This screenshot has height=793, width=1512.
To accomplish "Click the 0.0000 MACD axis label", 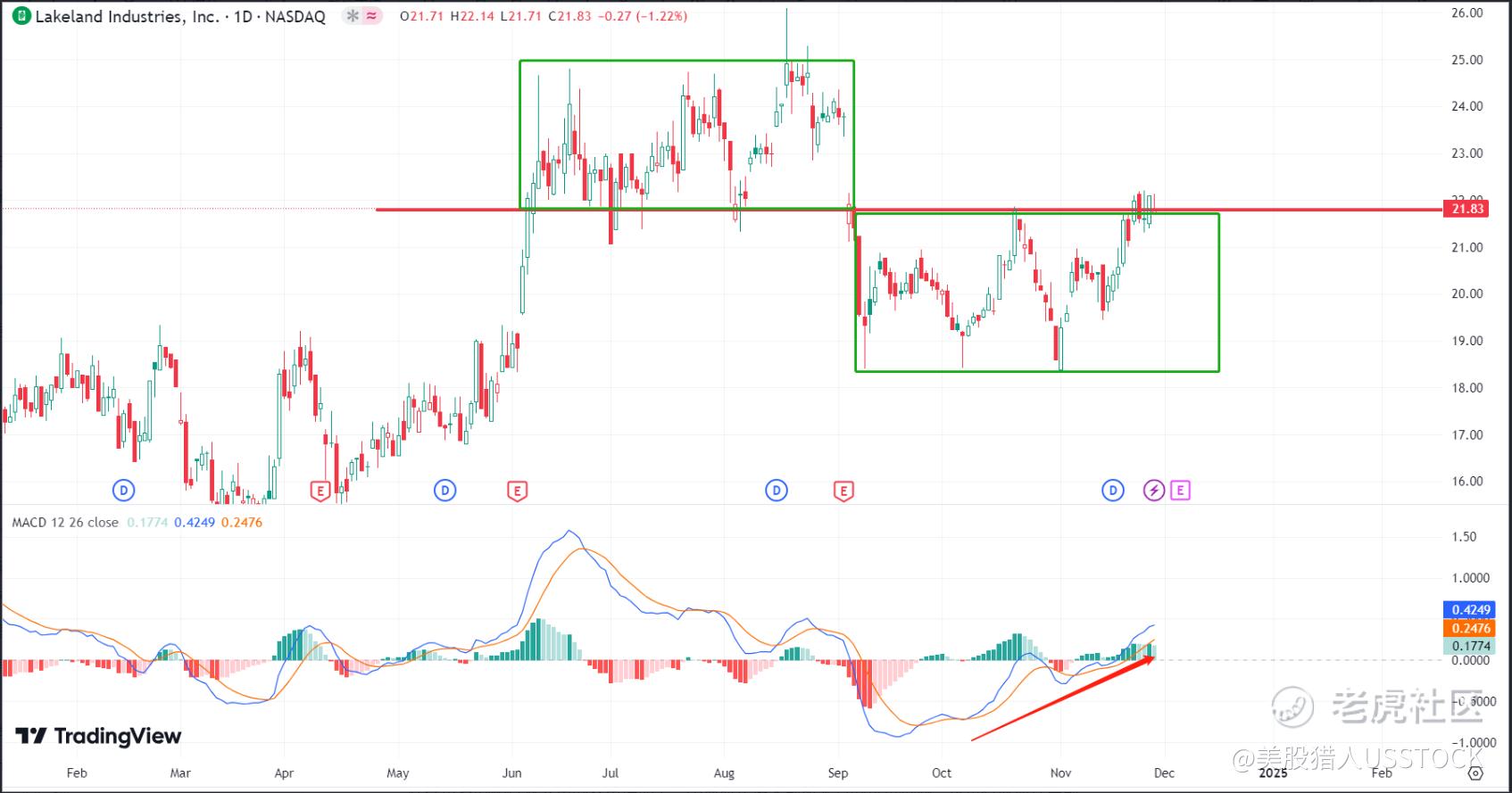I will (1470, 660).
